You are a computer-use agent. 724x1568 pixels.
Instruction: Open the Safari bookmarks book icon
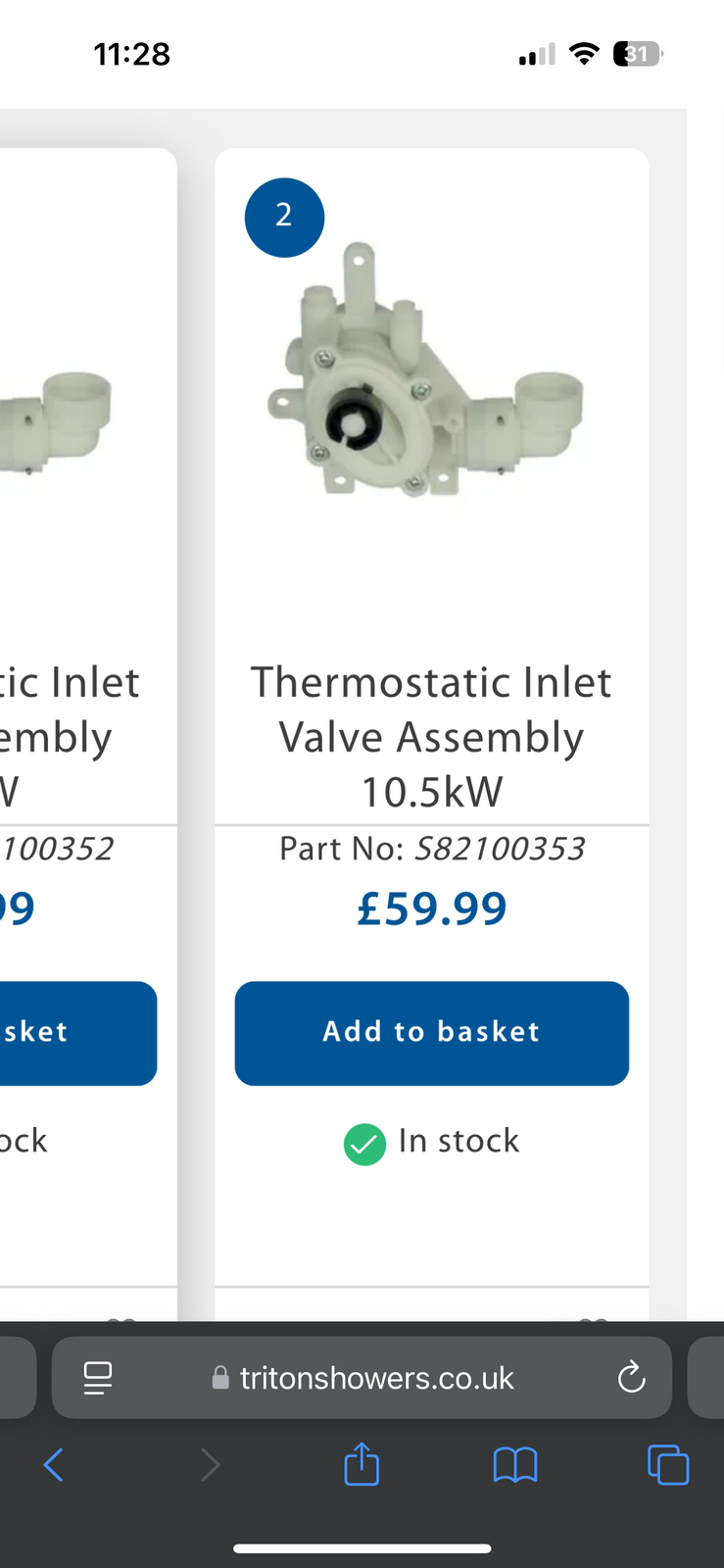[x=515, y=1465]
